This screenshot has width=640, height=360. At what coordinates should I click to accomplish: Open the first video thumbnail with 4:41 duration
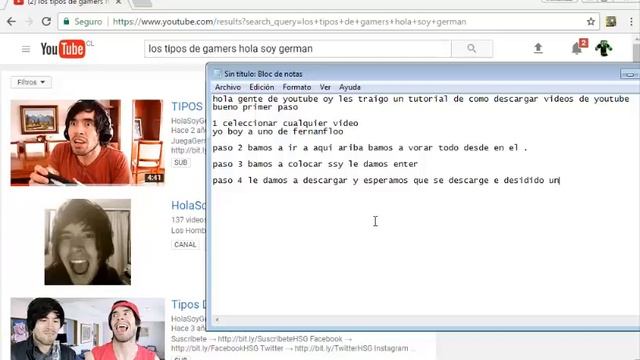(x=87, y=142)
